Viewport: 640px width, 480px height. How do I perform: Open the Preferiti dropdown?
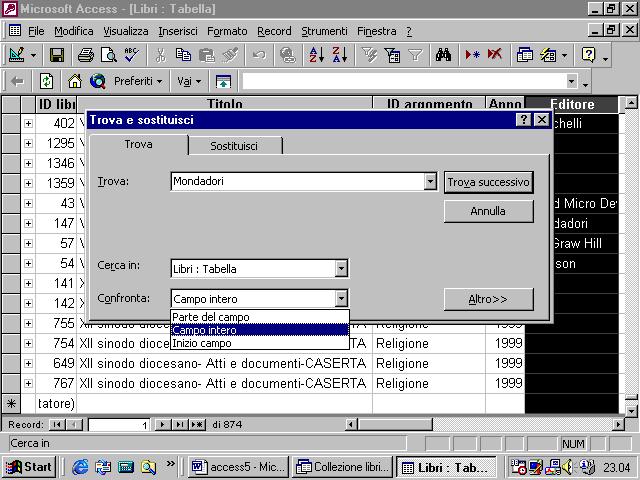[x=138, y=81]
